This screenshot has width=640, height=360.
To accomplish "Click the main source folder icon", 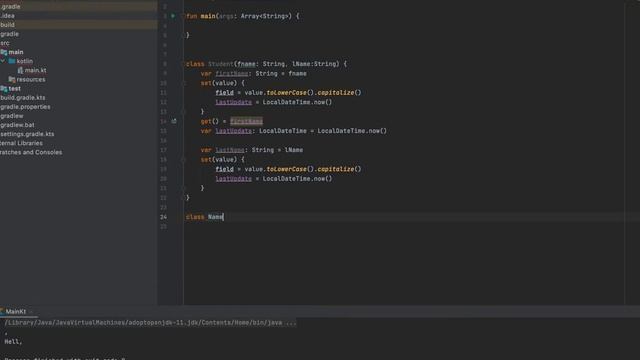I will (x=4, y=52).
